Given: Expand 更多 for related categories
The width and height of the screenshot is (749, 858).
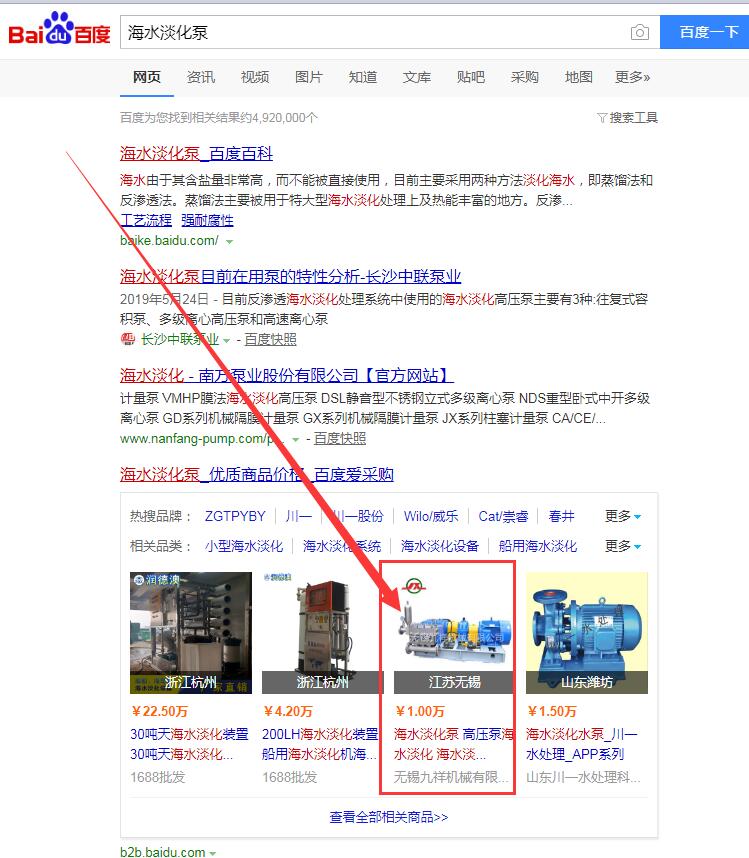Looking at the screenshot, I should pyautogui.click(x=623, y=546).
